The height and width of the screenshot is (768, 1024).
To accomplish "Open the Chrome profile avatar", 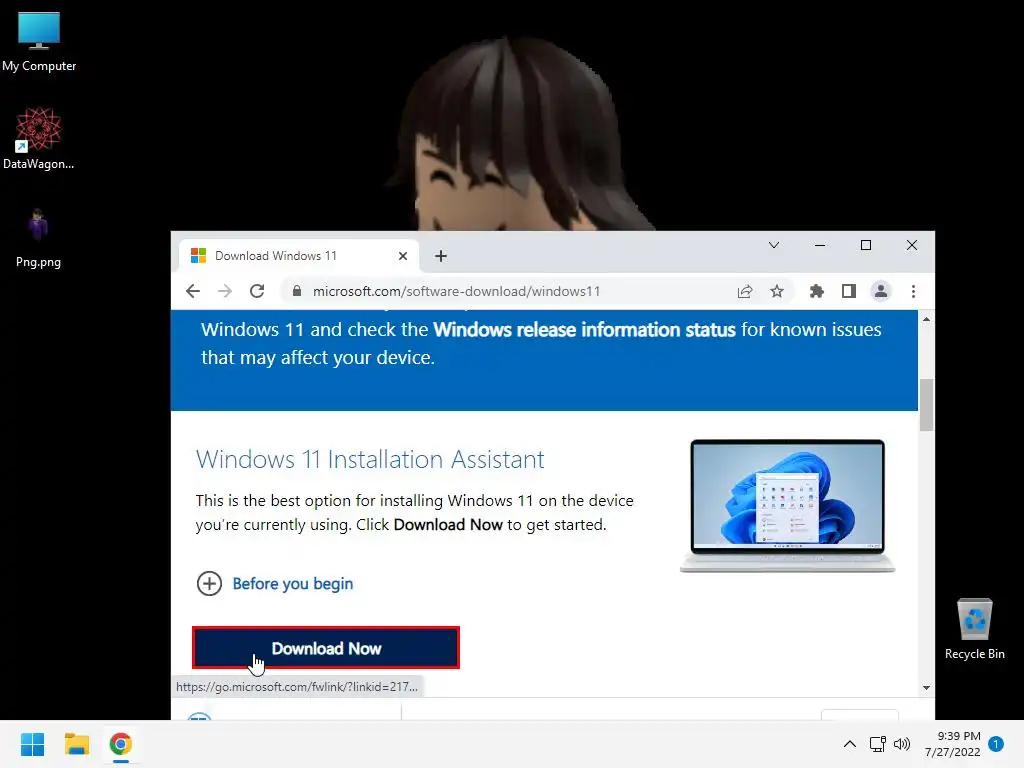I will pyautogui.click(x=881, y=291).
